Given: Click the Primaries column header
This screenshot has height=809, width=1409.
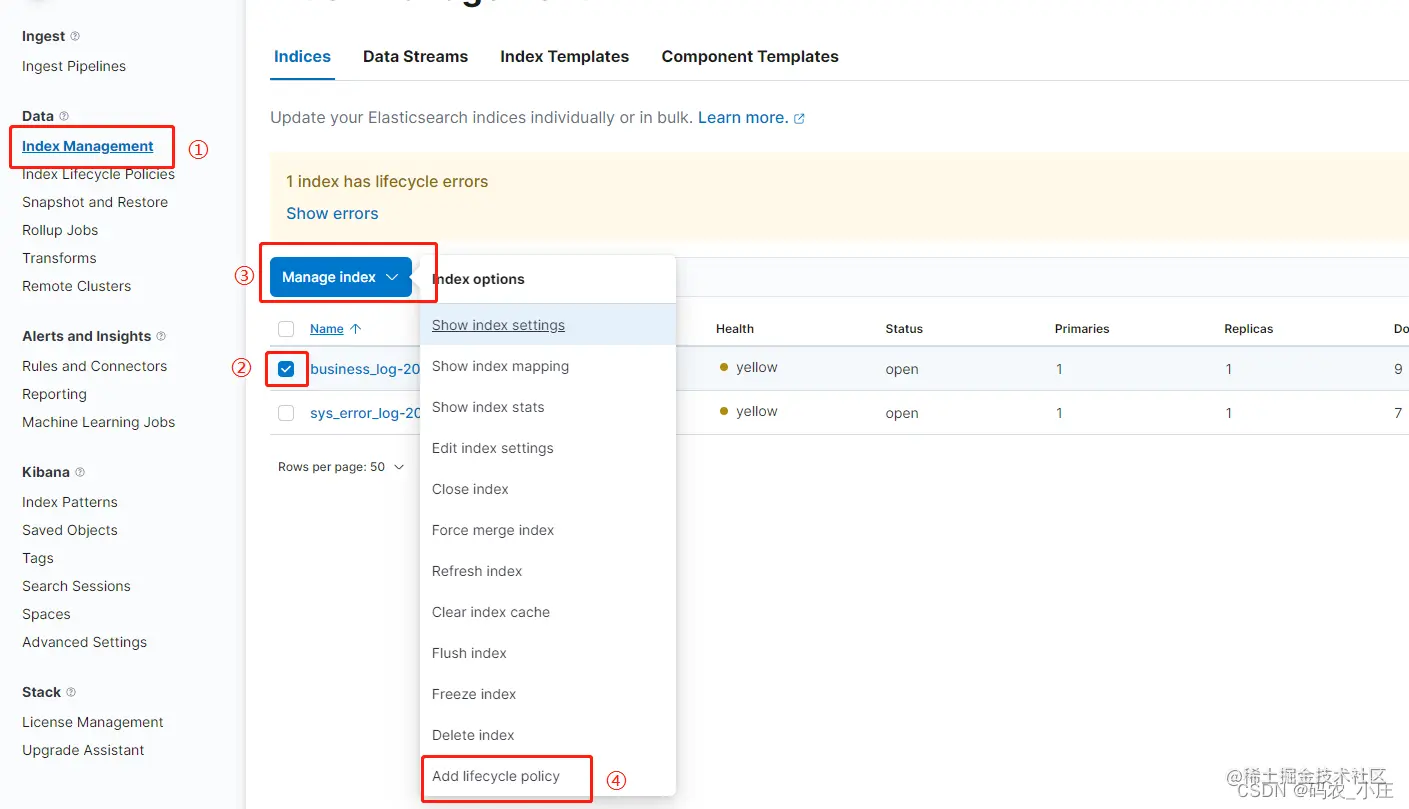Looking at the screenshot, I should pos(1082,328).
